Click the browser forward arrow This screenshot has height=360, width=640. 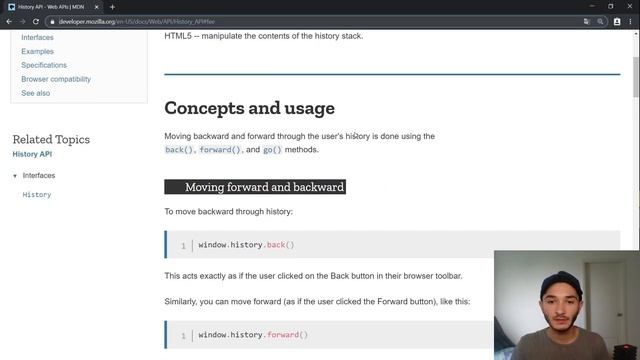(x=22, y=22)
